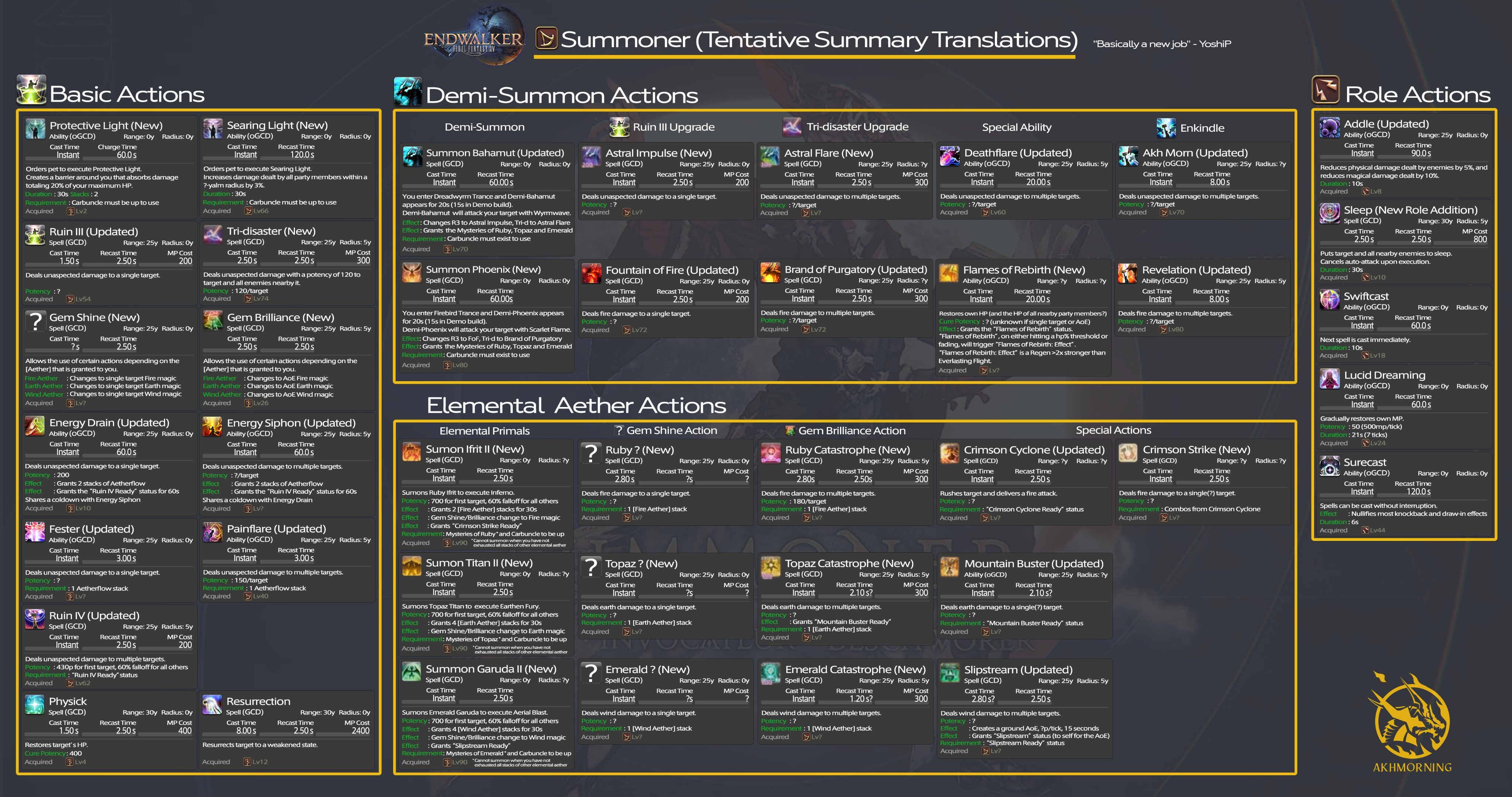The image size is (1512, 797).
Task: Click the Flames of Rebirth icon
Action: (949, 273)
